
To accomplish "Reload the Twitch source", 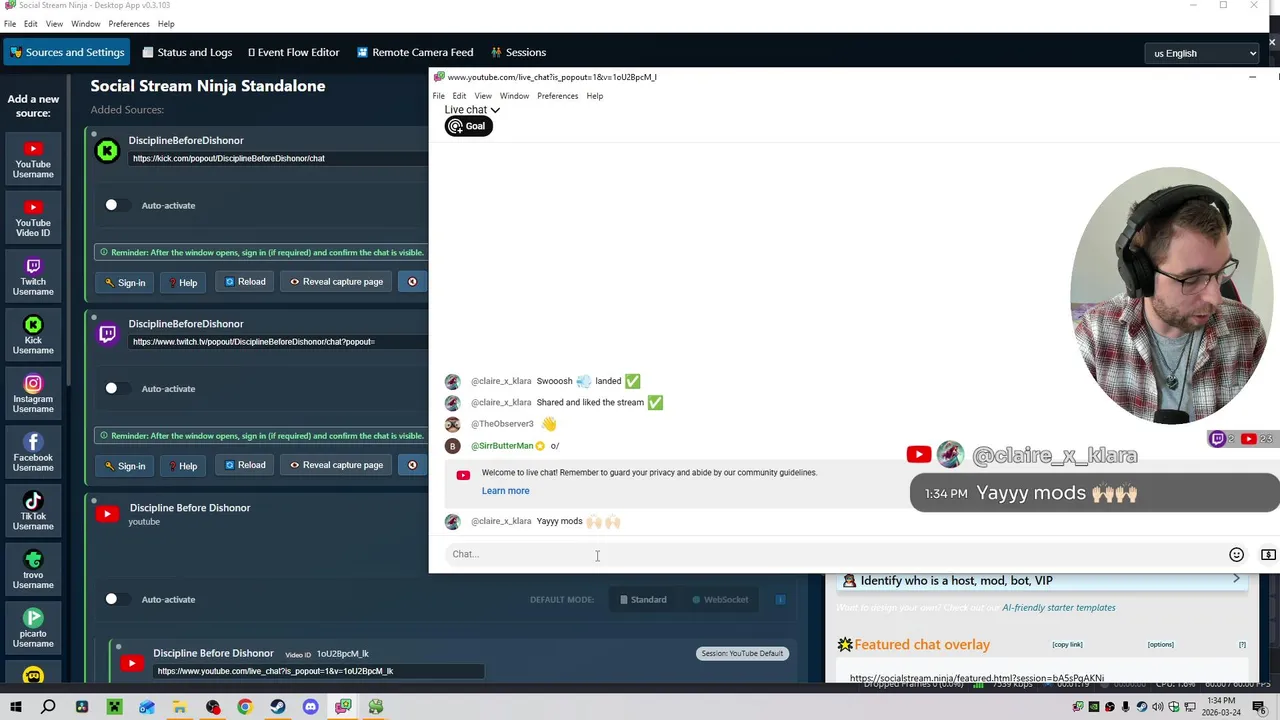I will [244, 465].
